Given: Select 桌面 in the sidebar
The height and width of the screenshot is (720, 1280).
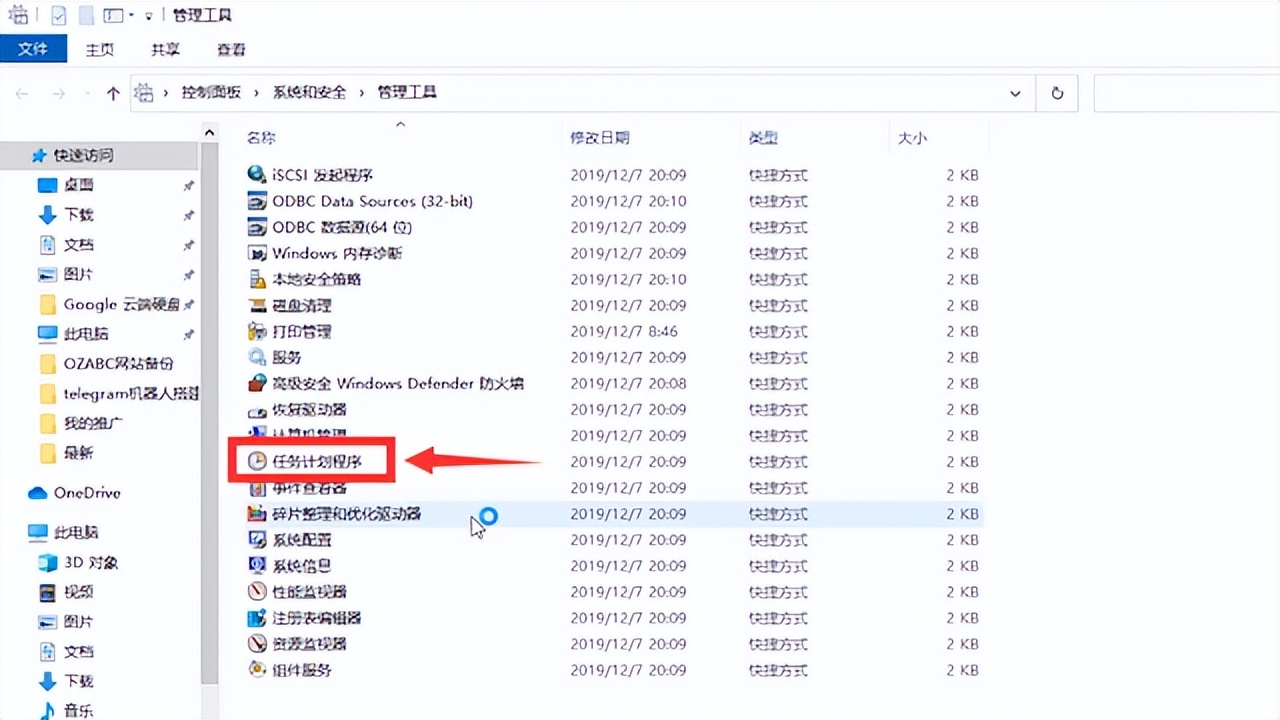Looking at the screenshot, I should point(80,184).
